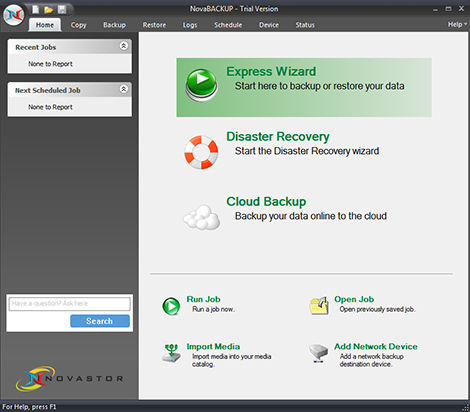Click the green Express Wizard play icon
This screenshot has width=470, height=412.
(201, 85)
